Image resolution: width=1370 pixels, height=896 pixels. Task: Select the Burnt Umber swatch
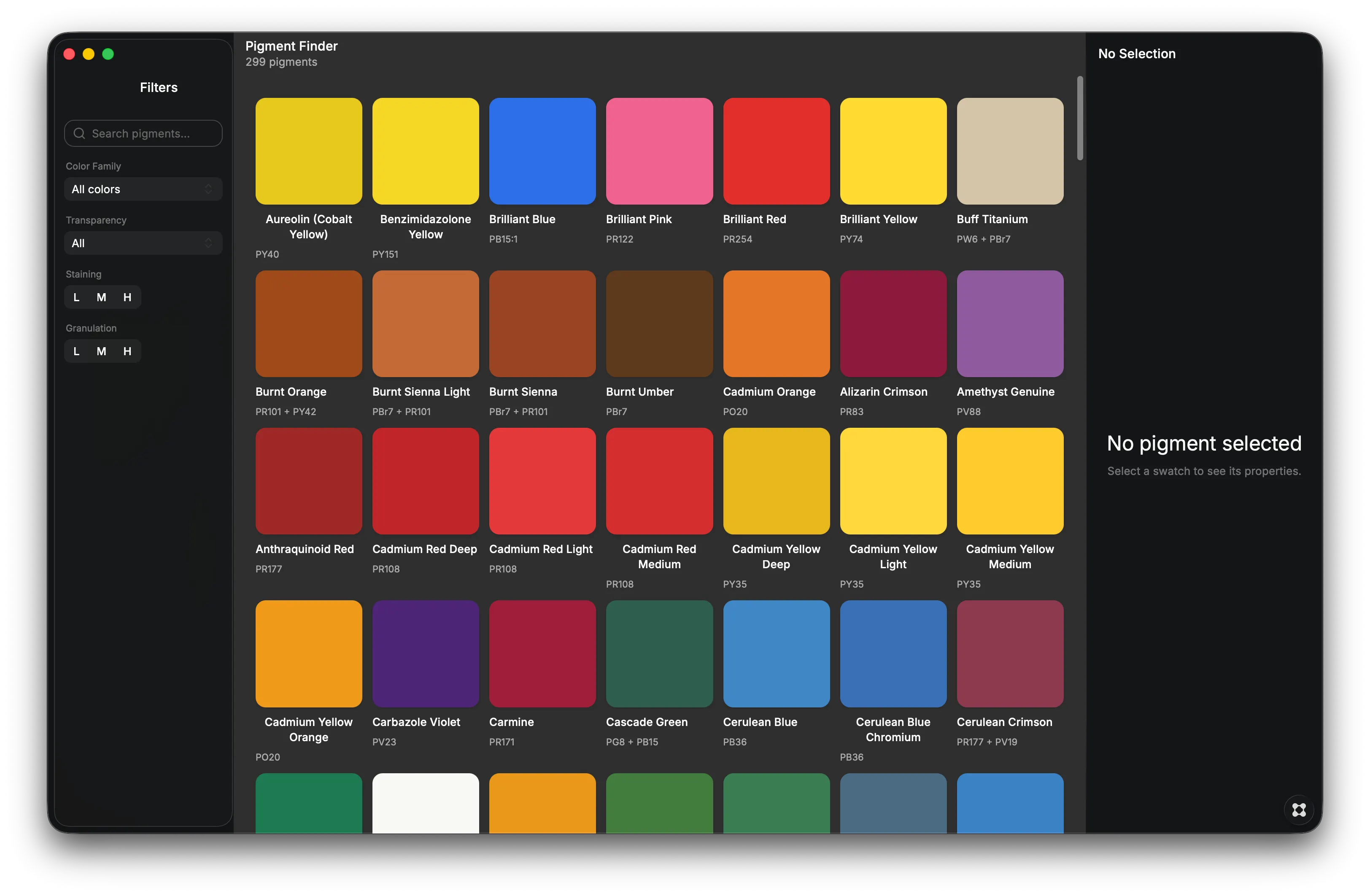tap(659, 324)
